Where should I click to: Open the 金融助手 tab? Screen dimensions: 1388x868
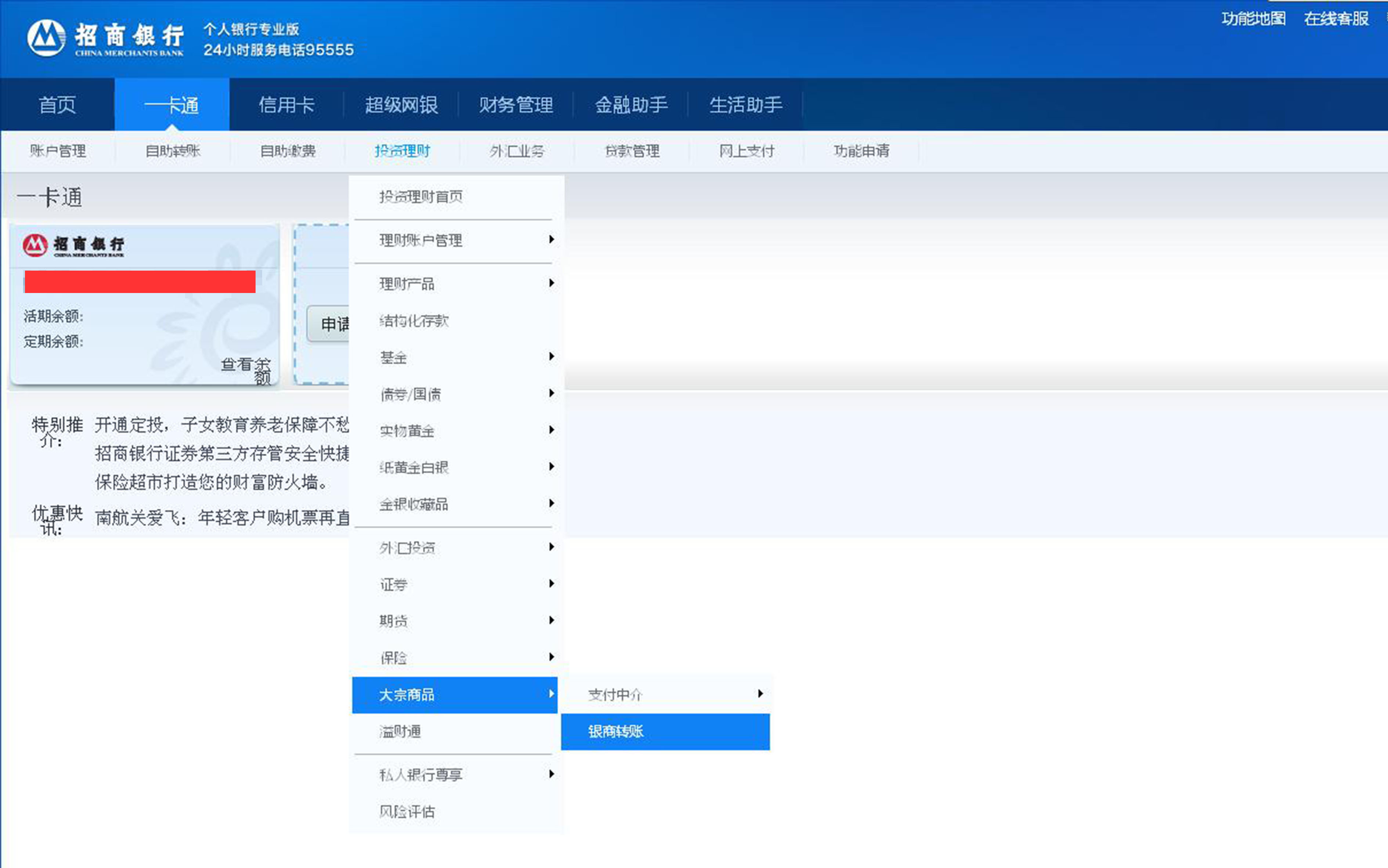(x=631, y=105)
